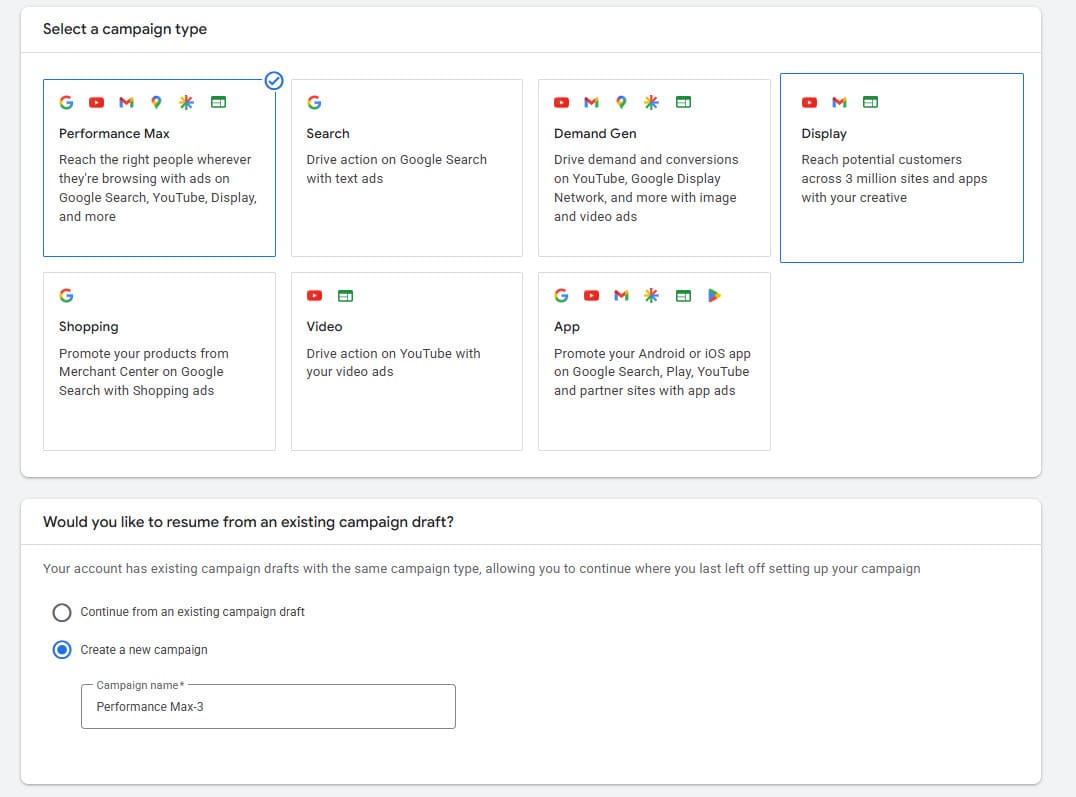Image resolution: width=1076 pixels, height=797 pixels.
Task: Click Display network icon in Performance Max card
Action: (218, 102)
